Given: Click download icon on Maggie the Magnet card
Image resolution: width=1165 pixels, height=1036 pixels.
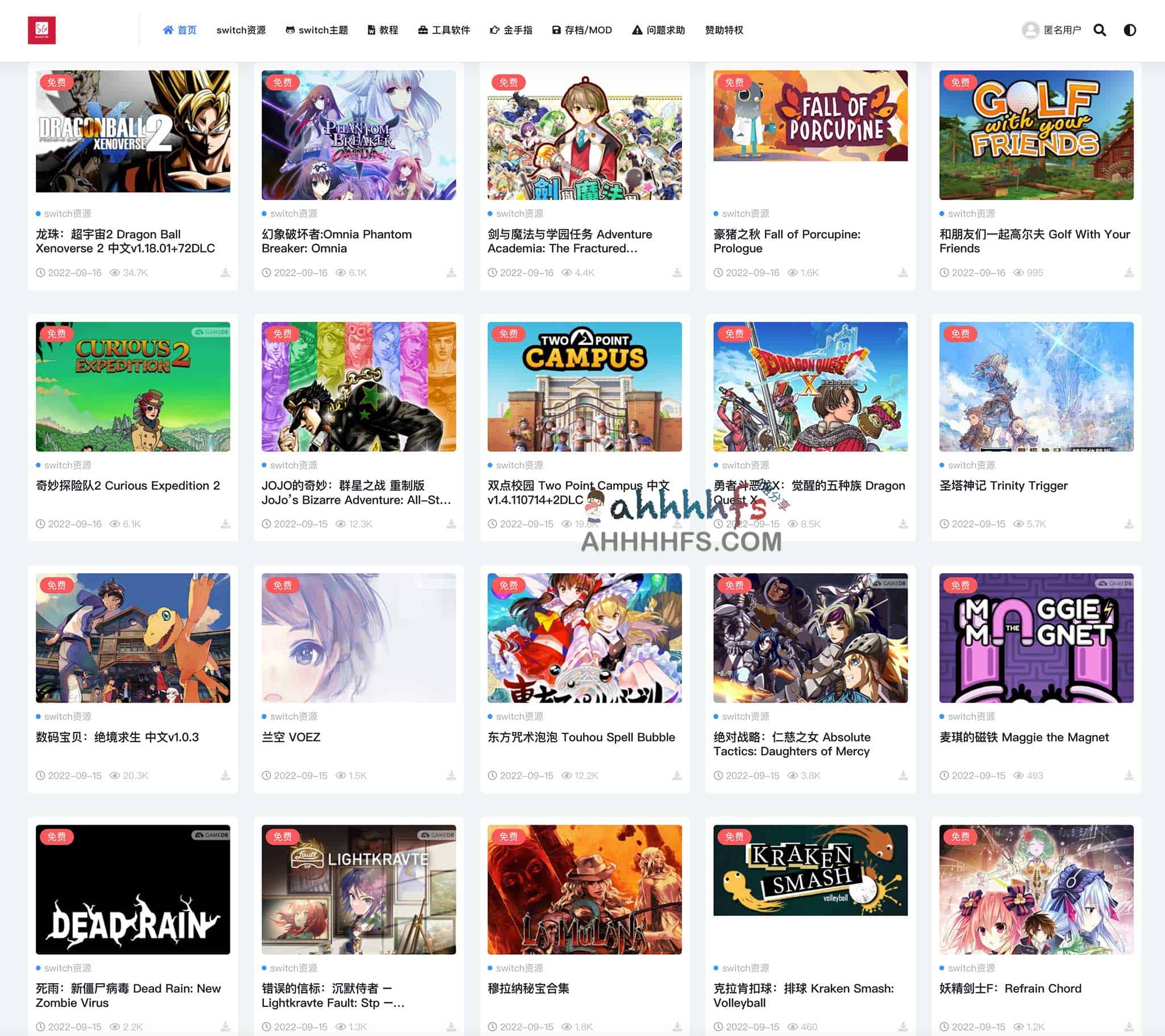Looking at the screenshot, I should click(1129, 776).
